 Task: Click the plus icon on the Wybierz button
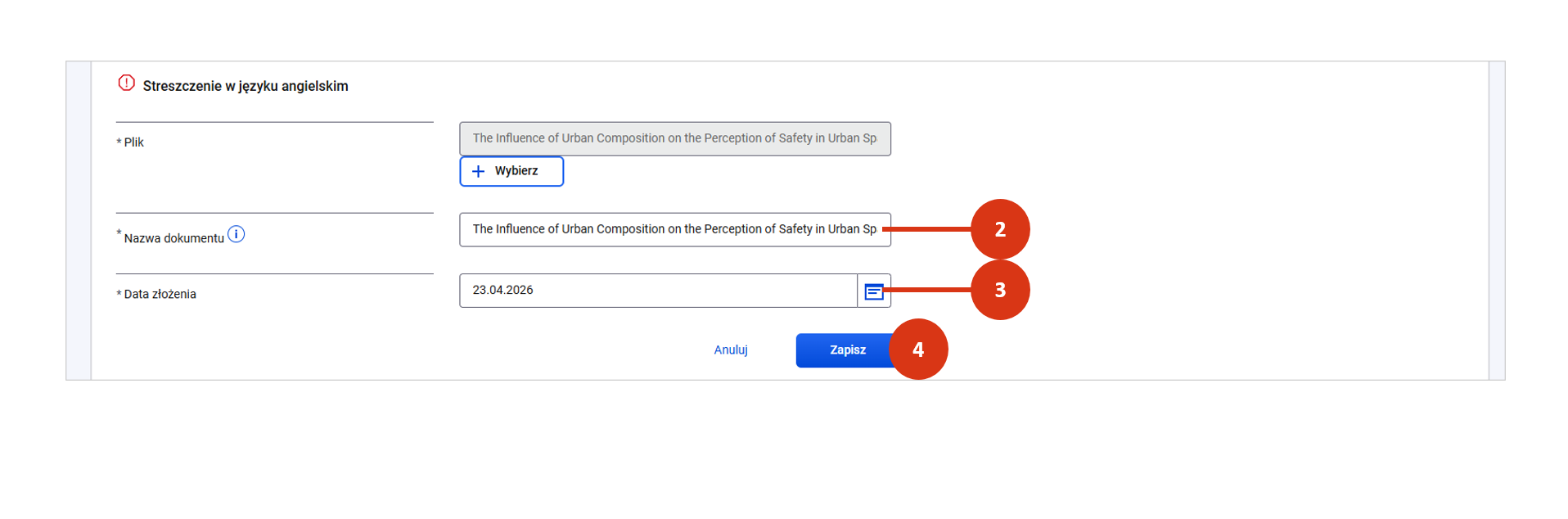point(478,171)
